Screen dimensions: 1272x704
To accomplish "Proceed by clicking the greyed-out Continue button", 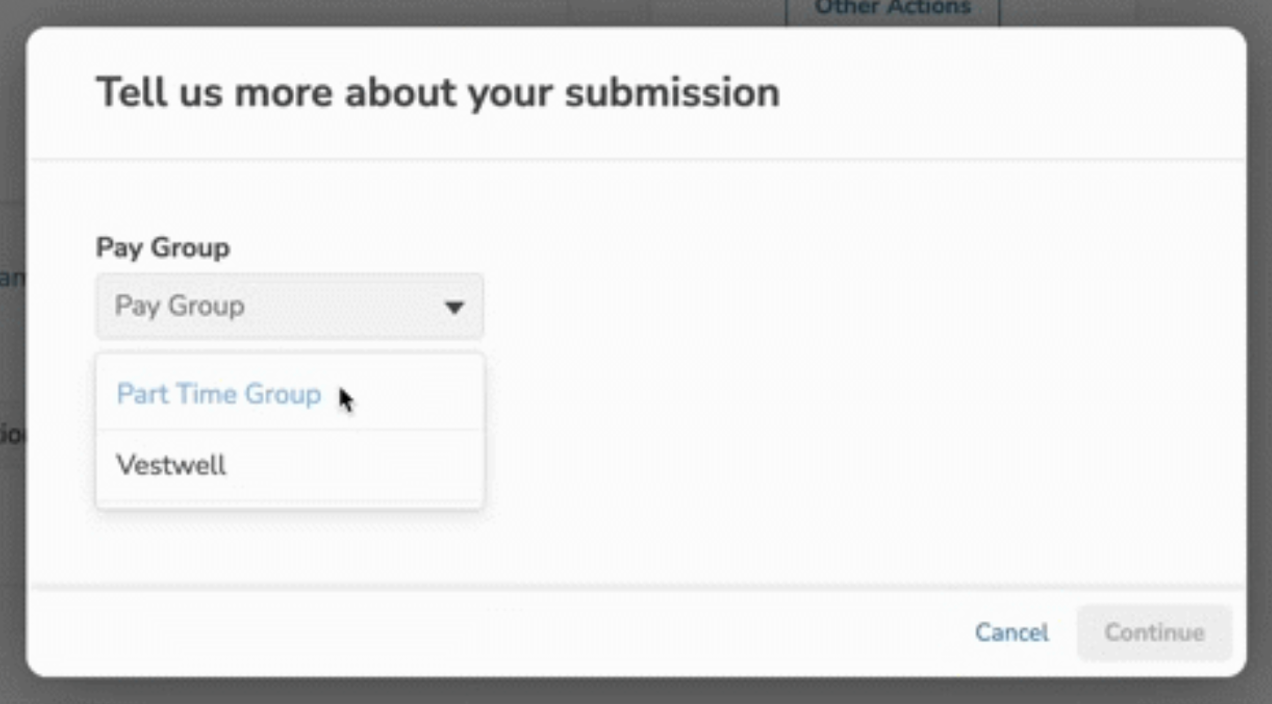I will coord(1154,632).
